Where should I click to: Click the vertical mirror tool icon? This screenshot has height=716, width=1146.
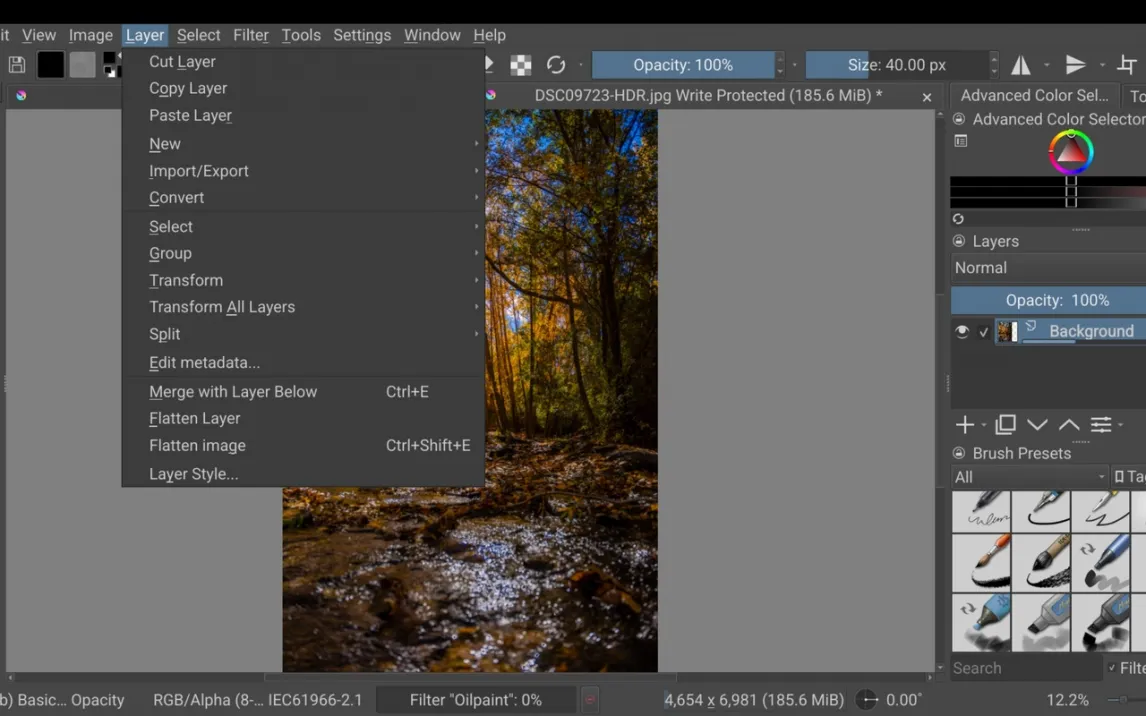1076,65
